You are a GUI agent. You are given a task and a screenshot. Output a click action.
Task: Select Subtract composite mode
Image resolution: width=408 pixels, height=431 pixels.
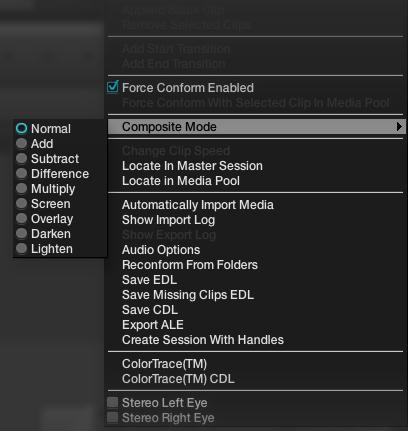point(21,158)
